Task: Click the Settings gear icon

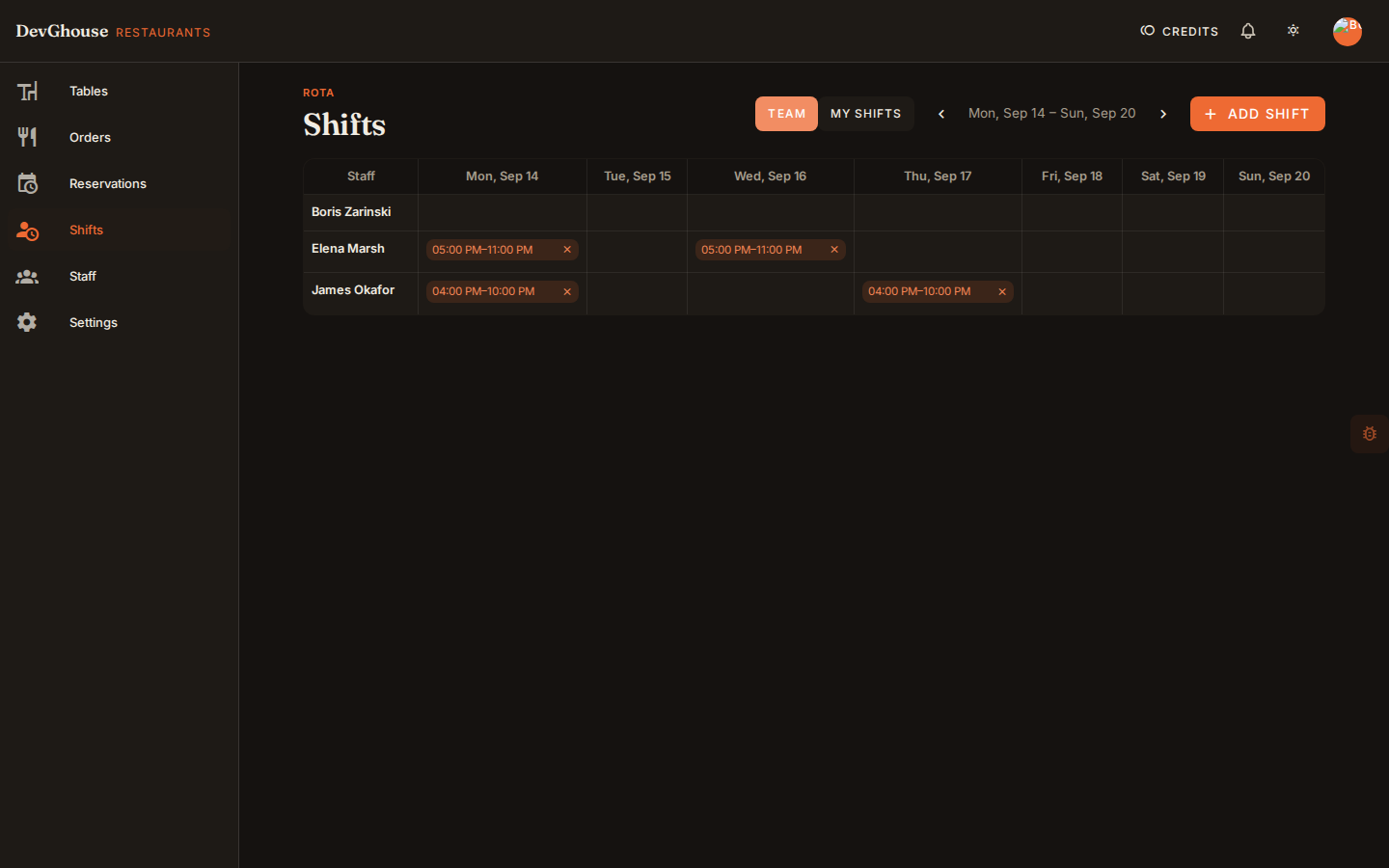Action: click(x=27, y=322)
